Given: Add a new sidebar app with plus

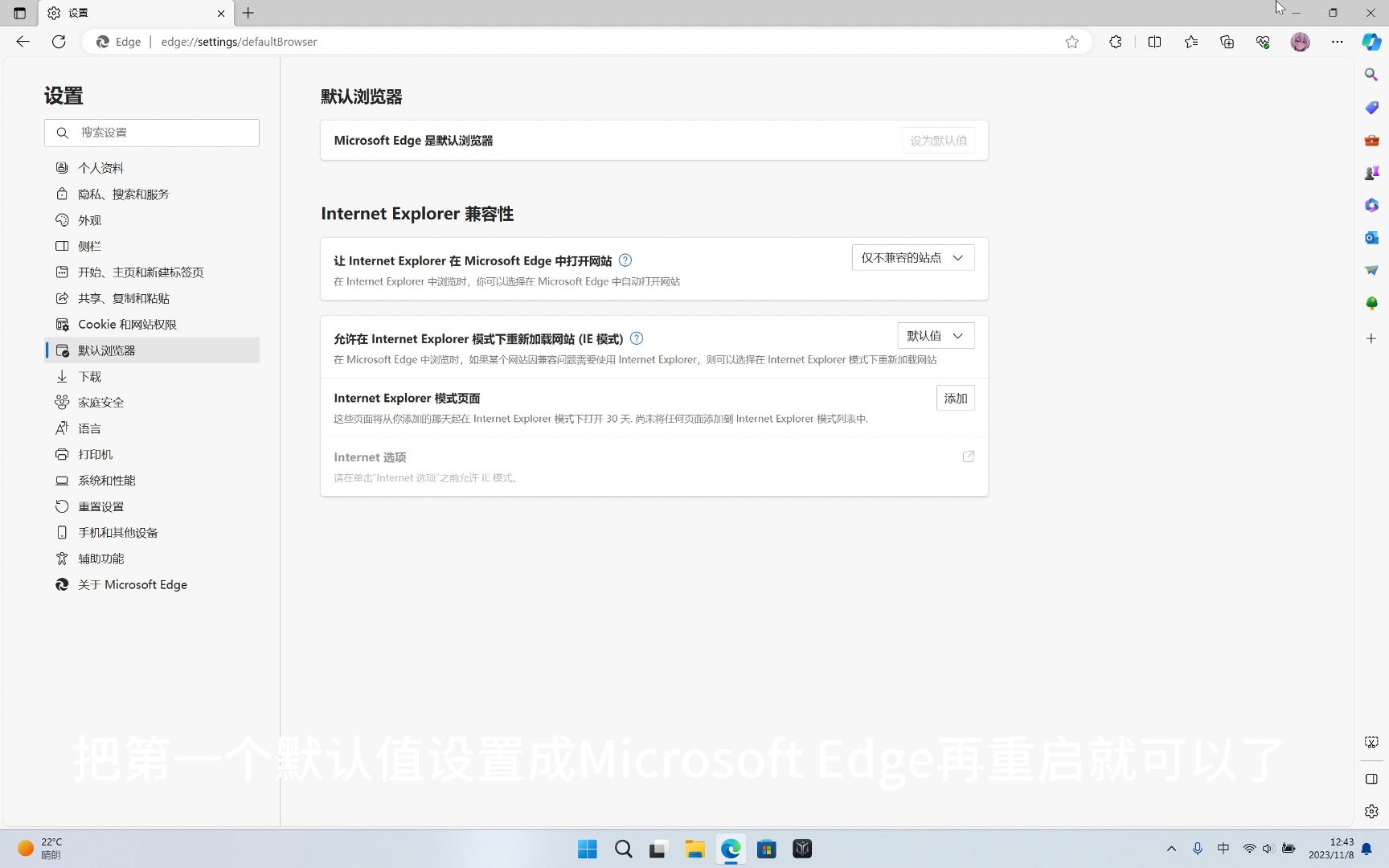Looking at the screenshot, I should [1371, 338].
